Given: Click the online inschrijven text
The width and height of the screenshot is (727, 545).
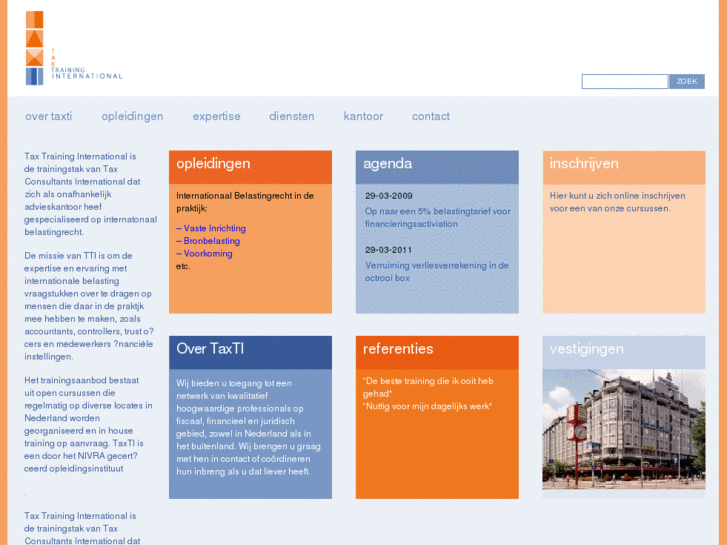Looking at the screenshot, I should [x=618, y=202].
